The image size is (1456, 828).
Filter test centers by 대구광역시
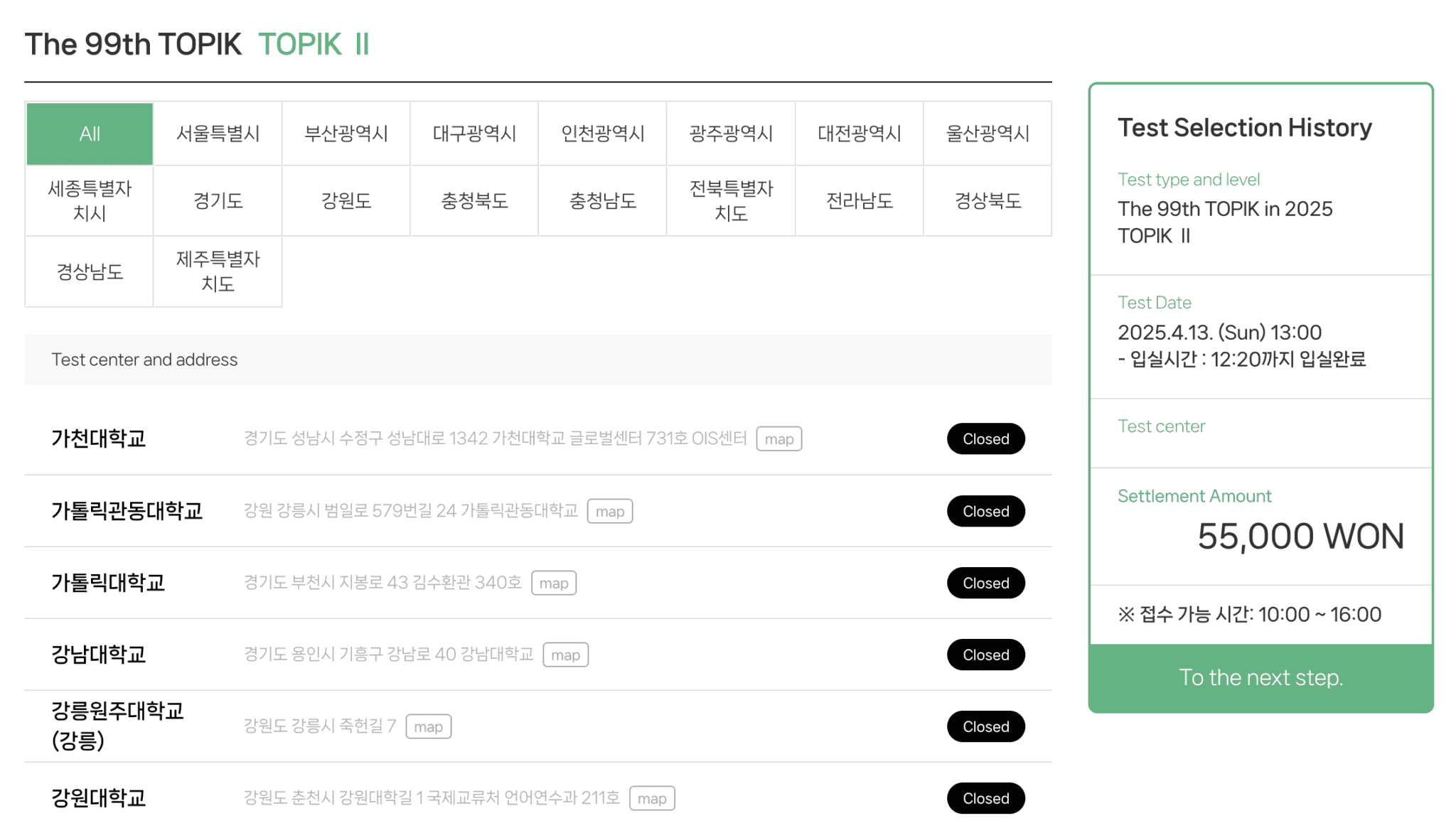pyautogui.click(x=474, y=134)
